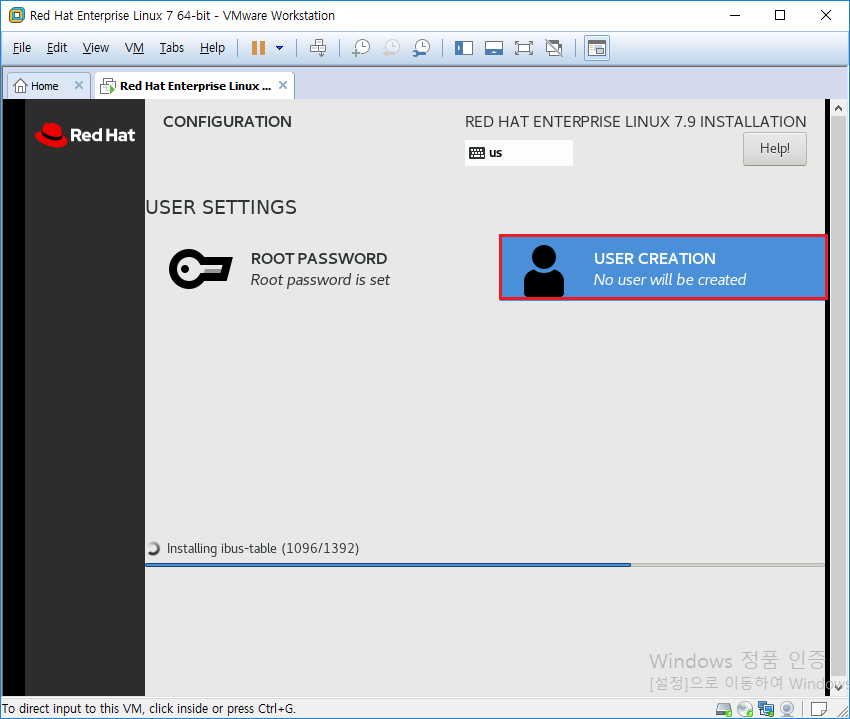Screen dimensions: 850x719
Task: Take a snapshot of this VM
Action: pyautogui.click(x=361, y=48)
